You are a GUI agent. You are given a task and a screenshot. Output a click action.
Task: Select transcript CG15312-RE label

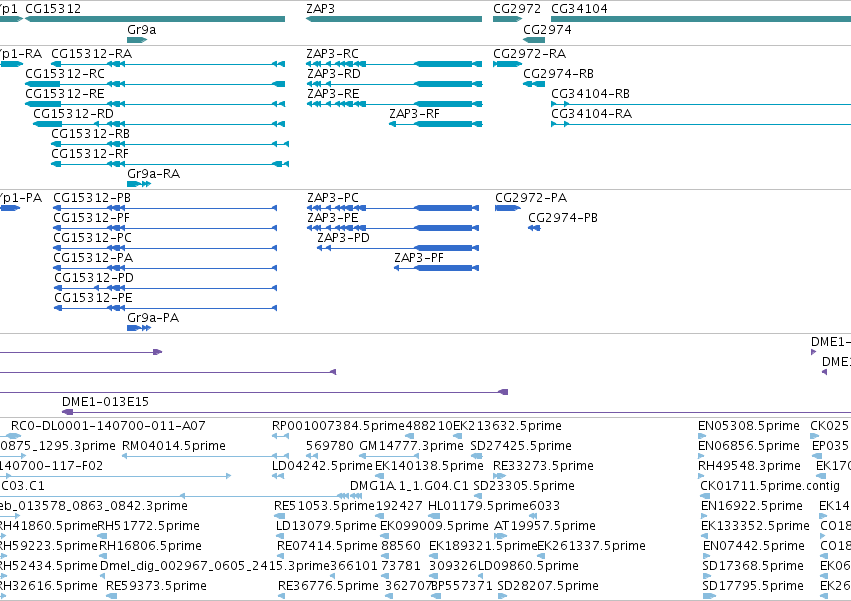click(65, 94)
